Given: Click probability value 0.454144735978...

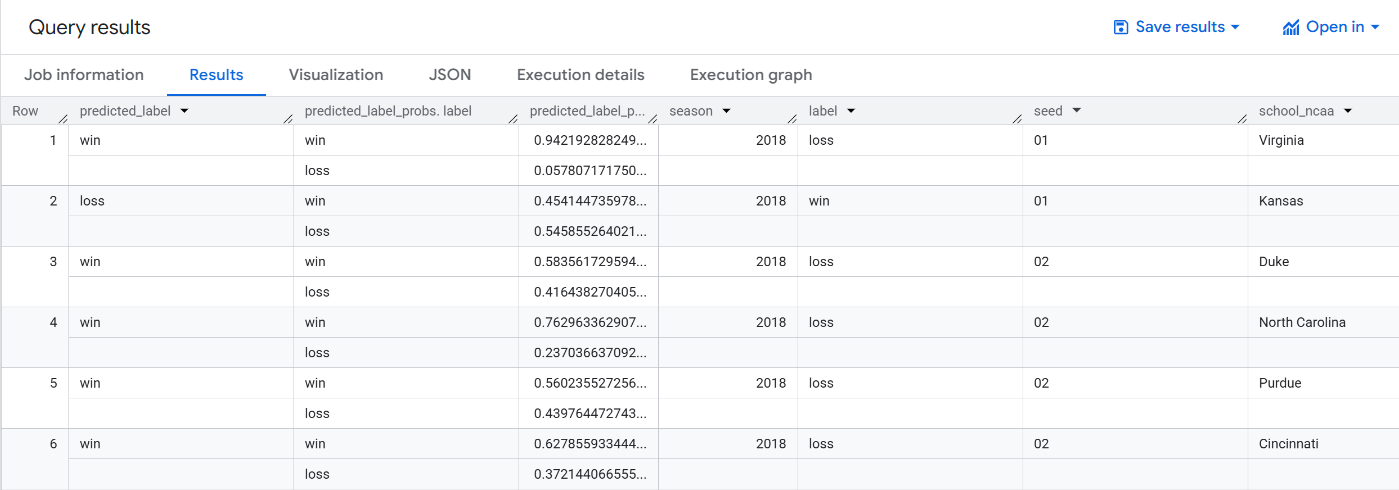Looking at the screenshot, I should 588,201.
